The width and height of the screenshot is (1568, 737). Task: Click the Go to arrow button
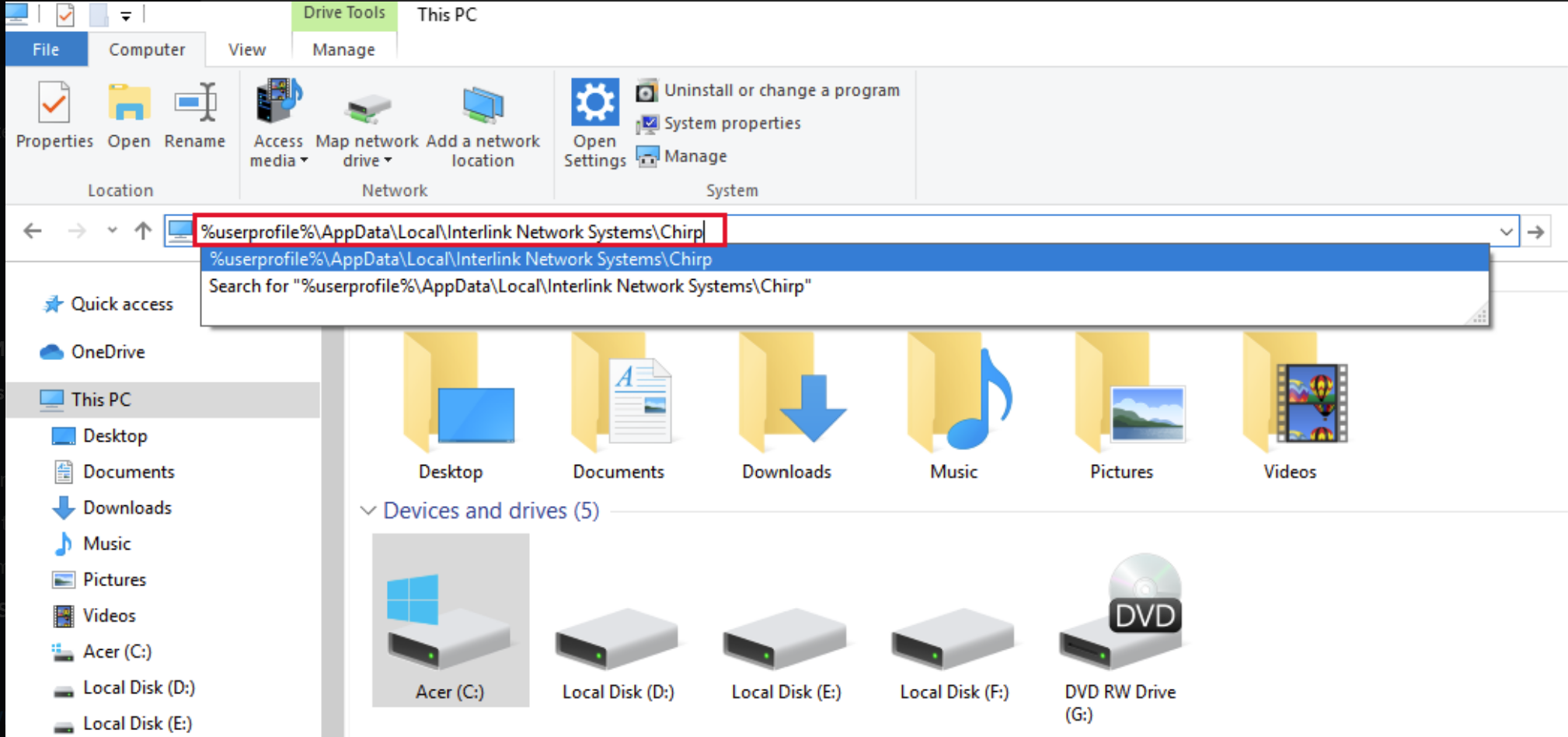[1536, 232]
